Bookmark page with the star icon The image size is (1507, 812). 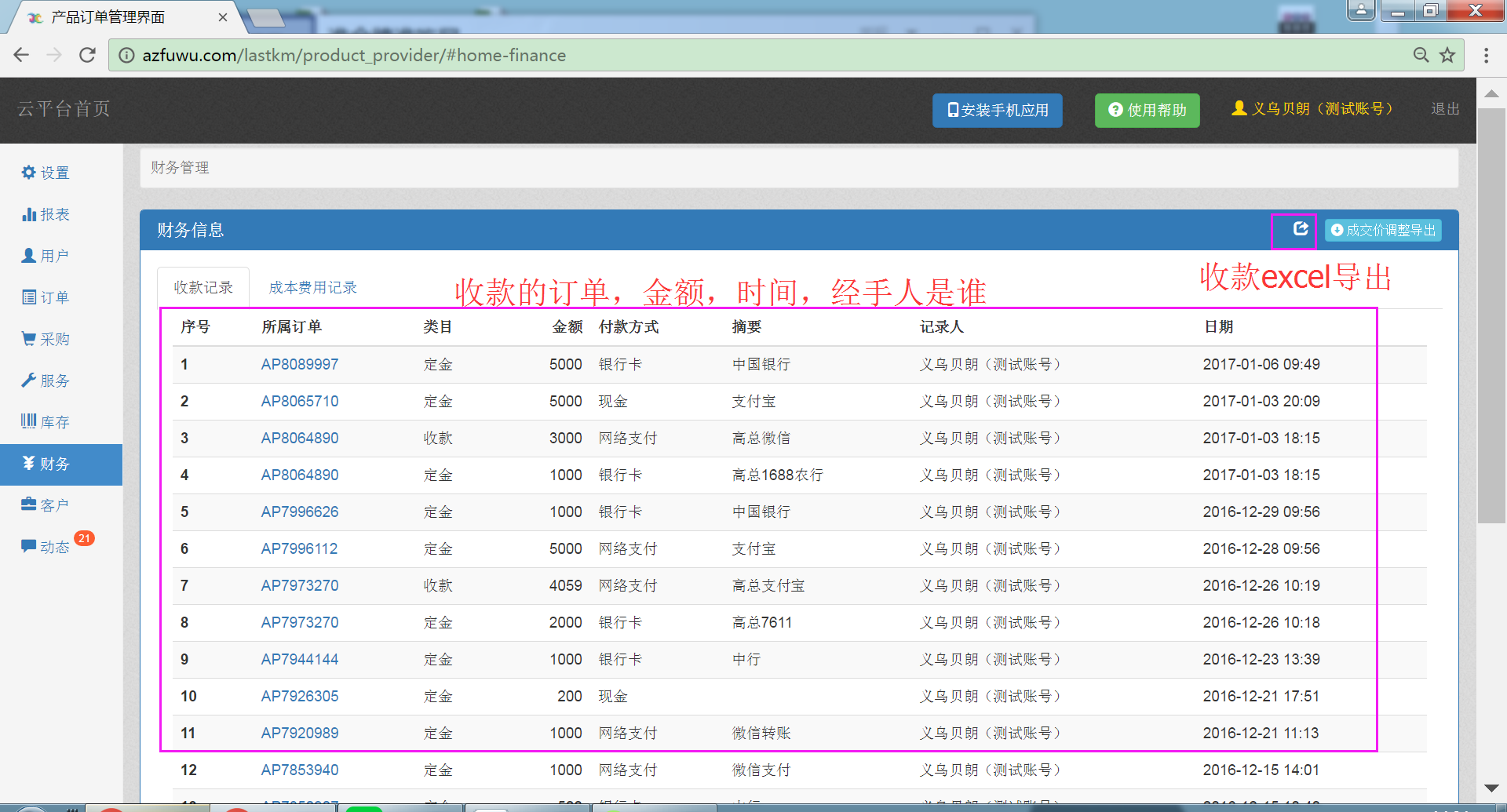pyautogui.click(x=1447, y=55)
